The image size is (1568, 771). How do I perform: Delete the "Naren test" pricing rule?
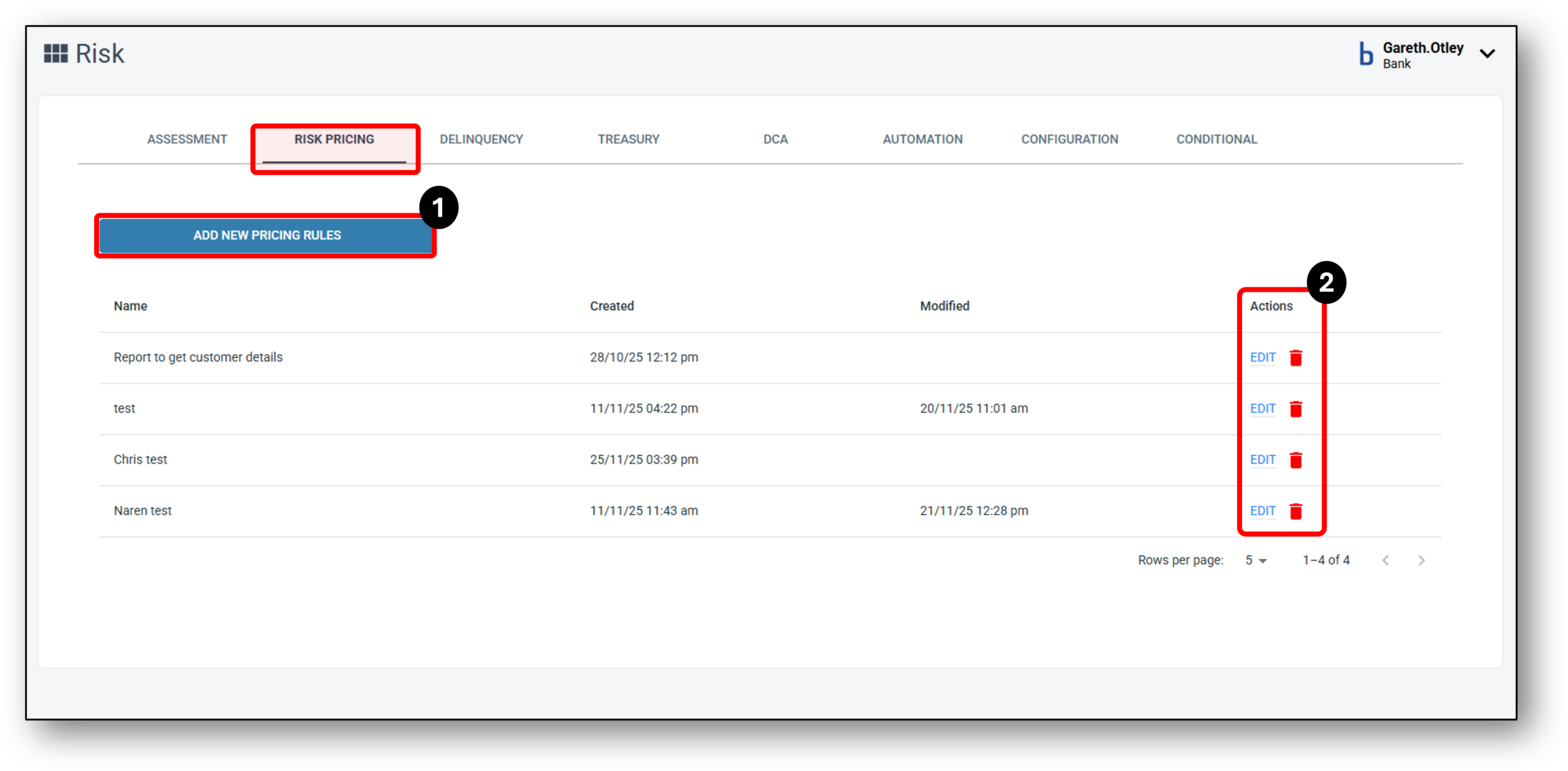click(1296, 511)
